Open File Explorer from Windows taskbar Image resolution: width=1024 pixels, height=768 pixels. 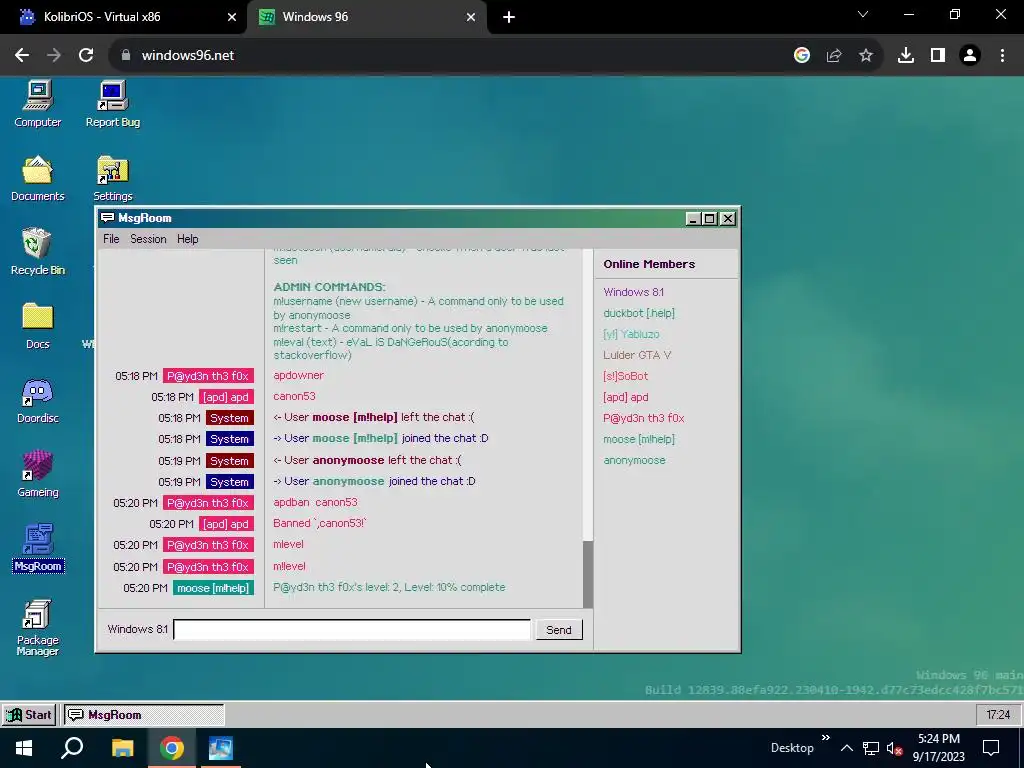coord(122,748)
